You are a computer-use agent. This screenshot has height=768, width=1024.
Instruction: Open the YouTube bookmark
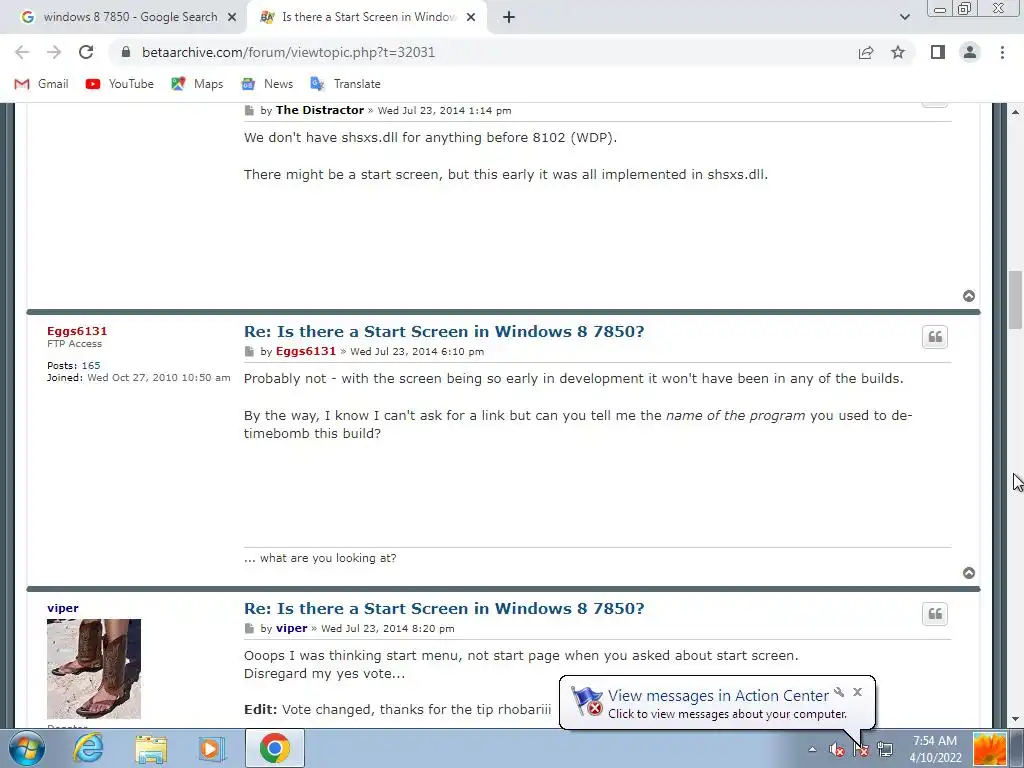coord(120,84)
